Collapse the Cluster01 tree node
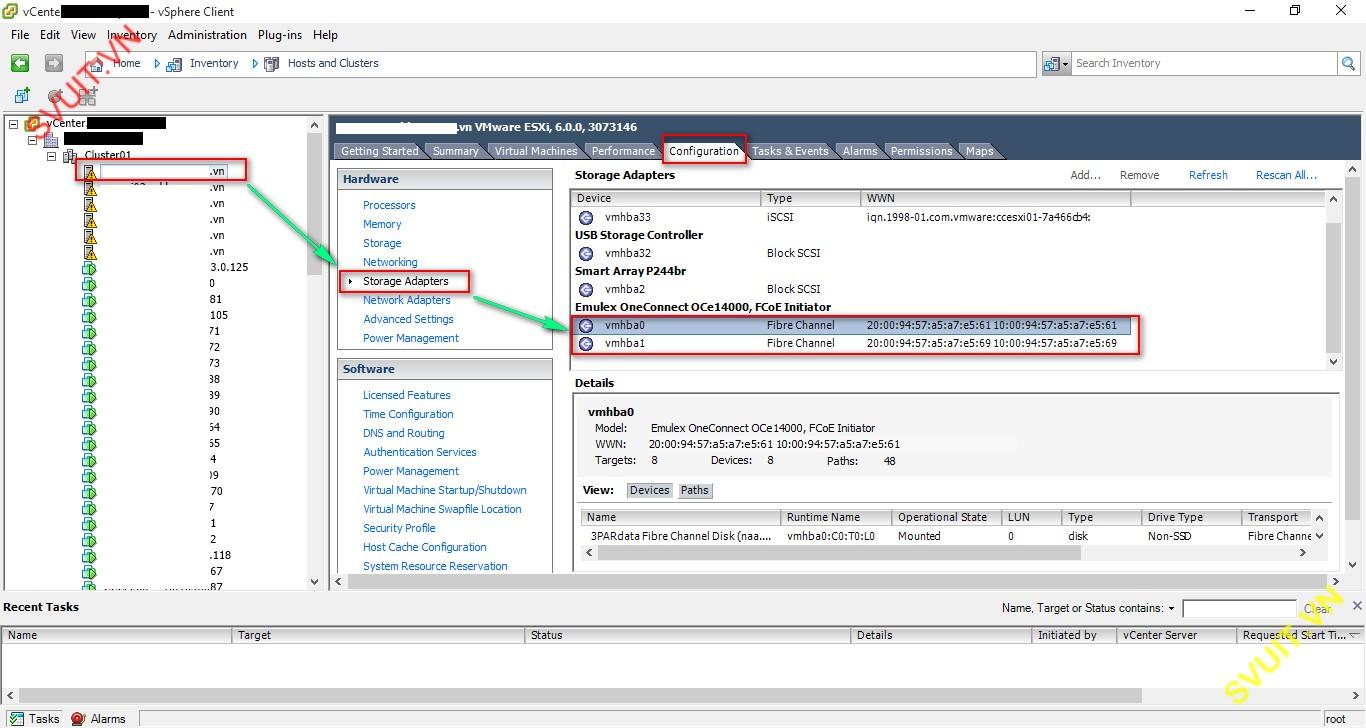 coord(51,156)
